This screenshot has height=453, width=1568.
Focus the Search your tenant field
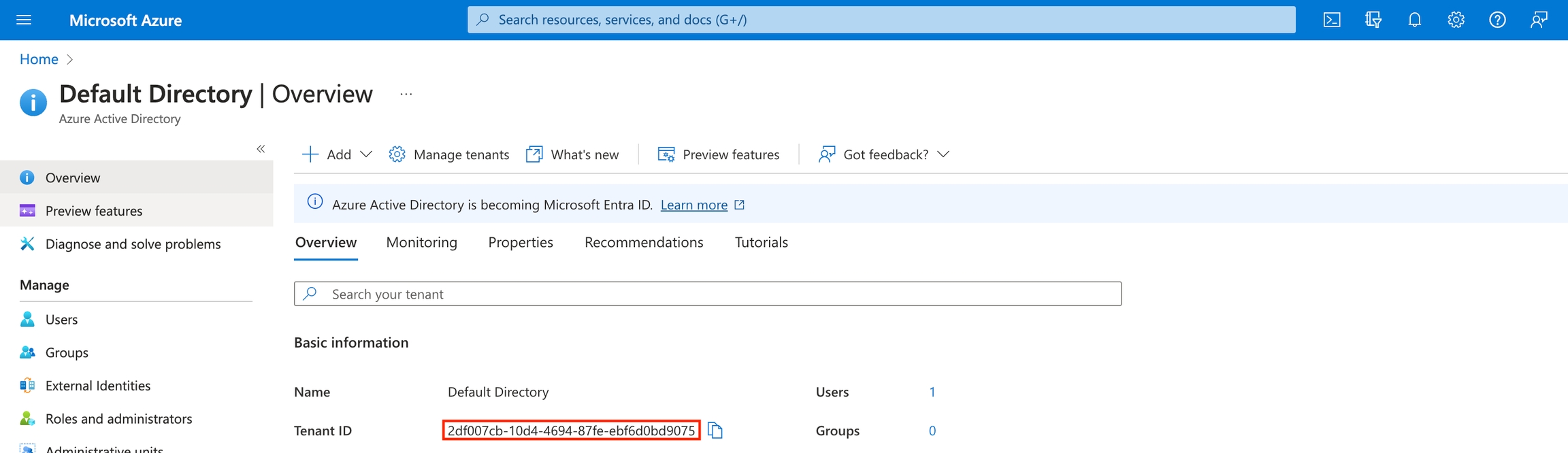[708, 294]
